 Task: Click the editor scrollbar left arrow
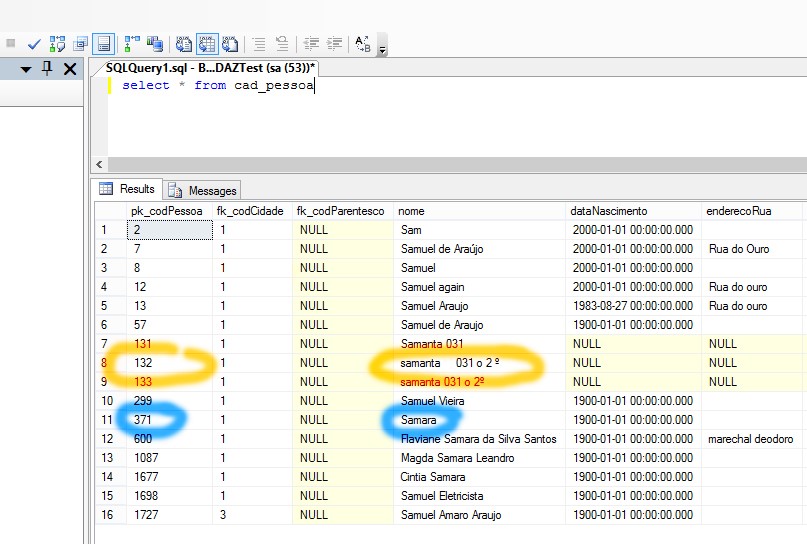click(x=99, y=165)
